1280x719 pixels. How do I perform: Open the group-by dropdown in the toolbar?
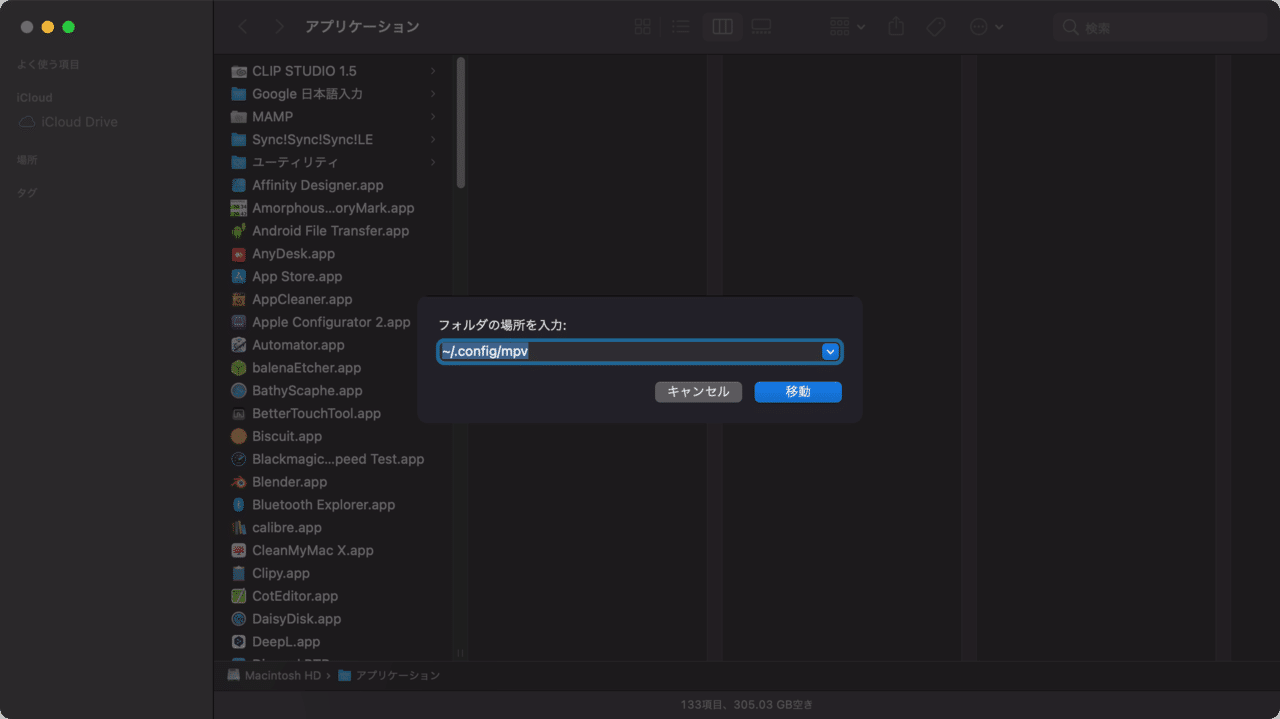pyautogui.click(x=847, y=26)
